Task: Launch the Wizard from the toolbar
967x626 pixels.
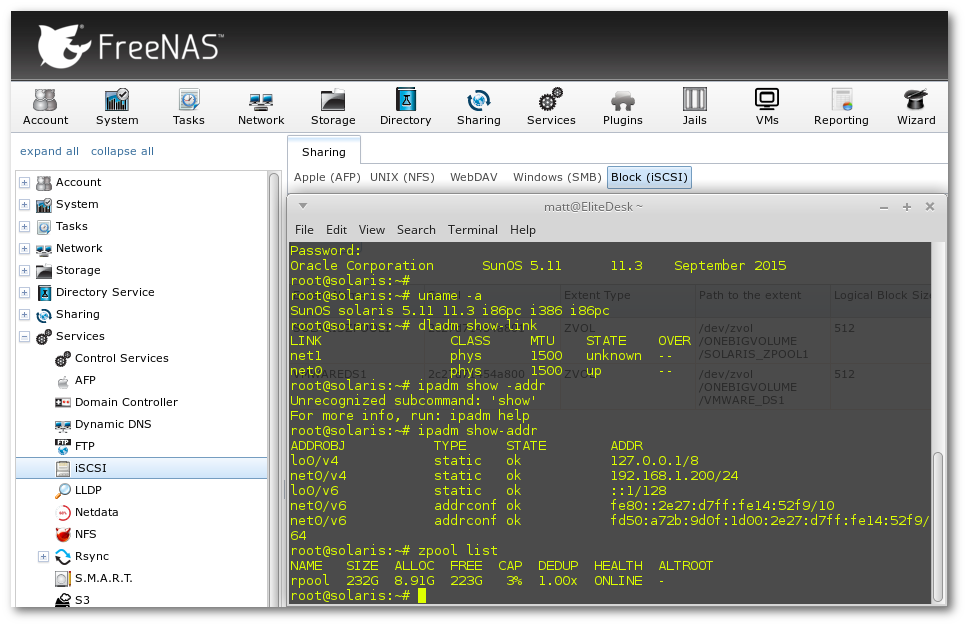Action: (915, 107)
